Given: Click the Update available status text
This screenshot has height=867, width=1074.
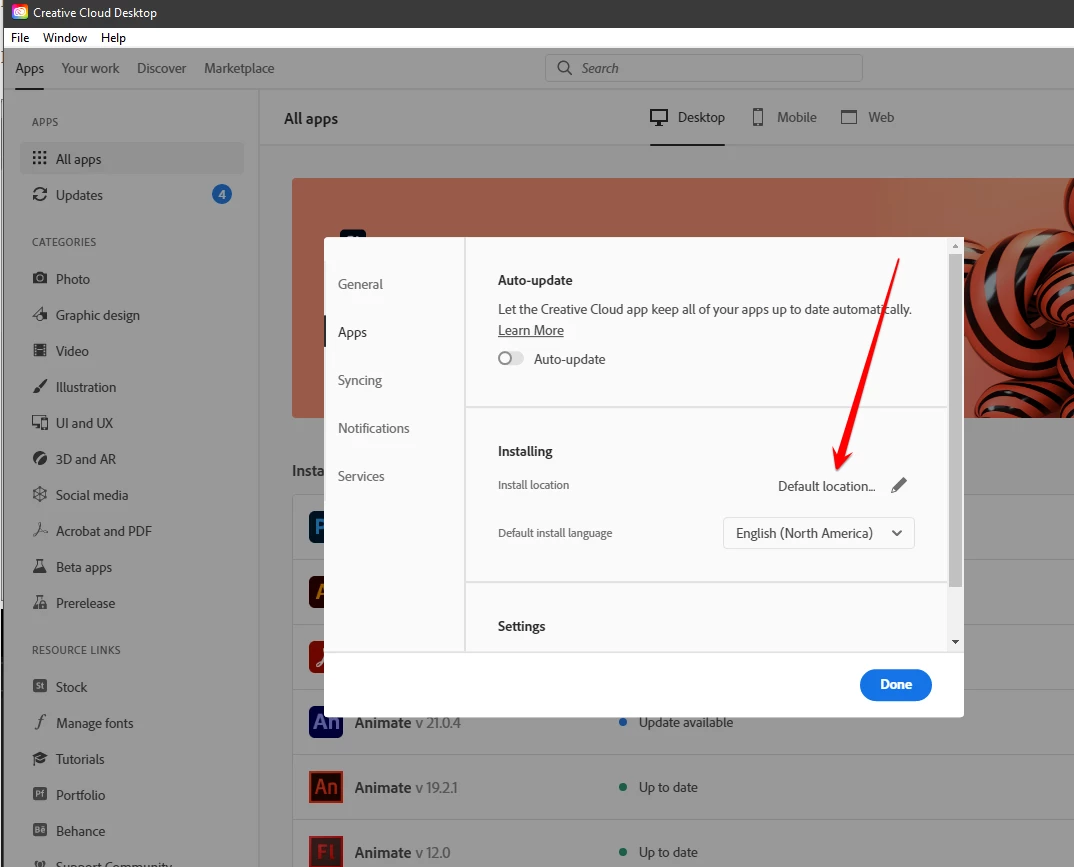Looking at the screenshot, I should point(686,722).
